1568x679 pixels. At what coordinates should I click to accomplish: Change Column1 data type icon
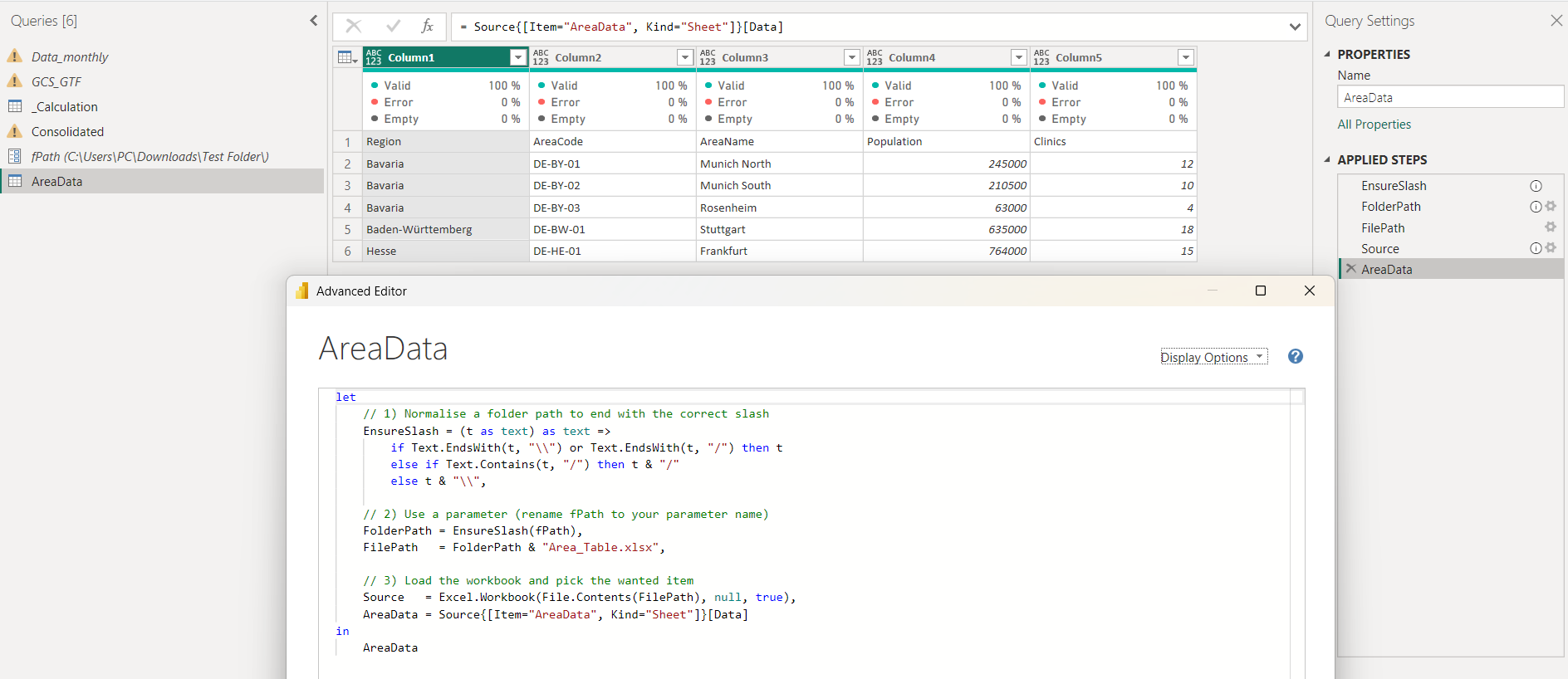pos(374,57)
